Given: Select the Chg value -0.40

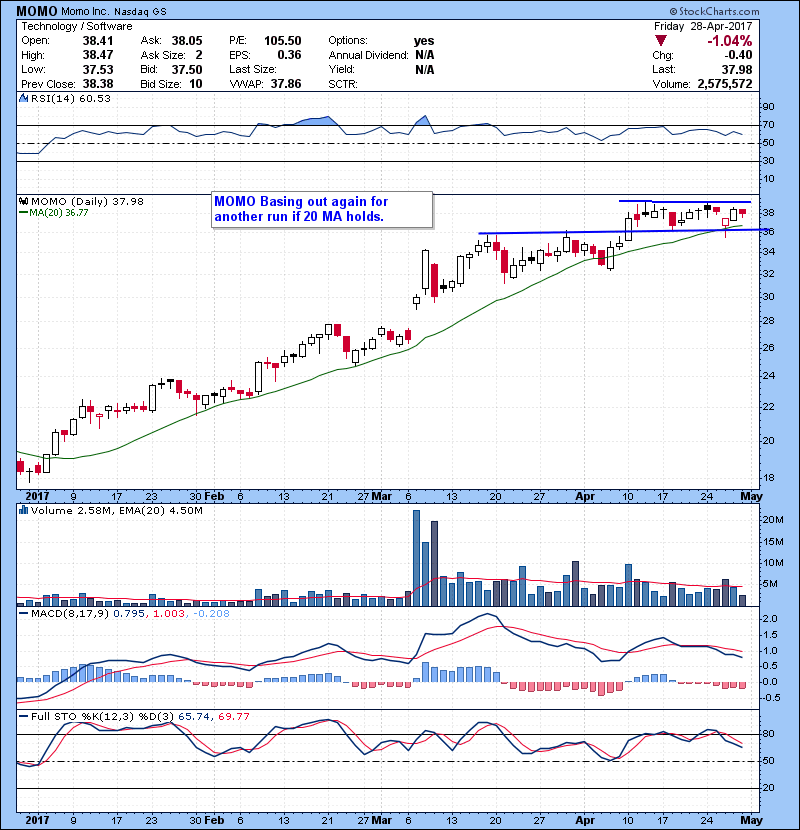Looking at the screenshot, I should coord(738,55).
